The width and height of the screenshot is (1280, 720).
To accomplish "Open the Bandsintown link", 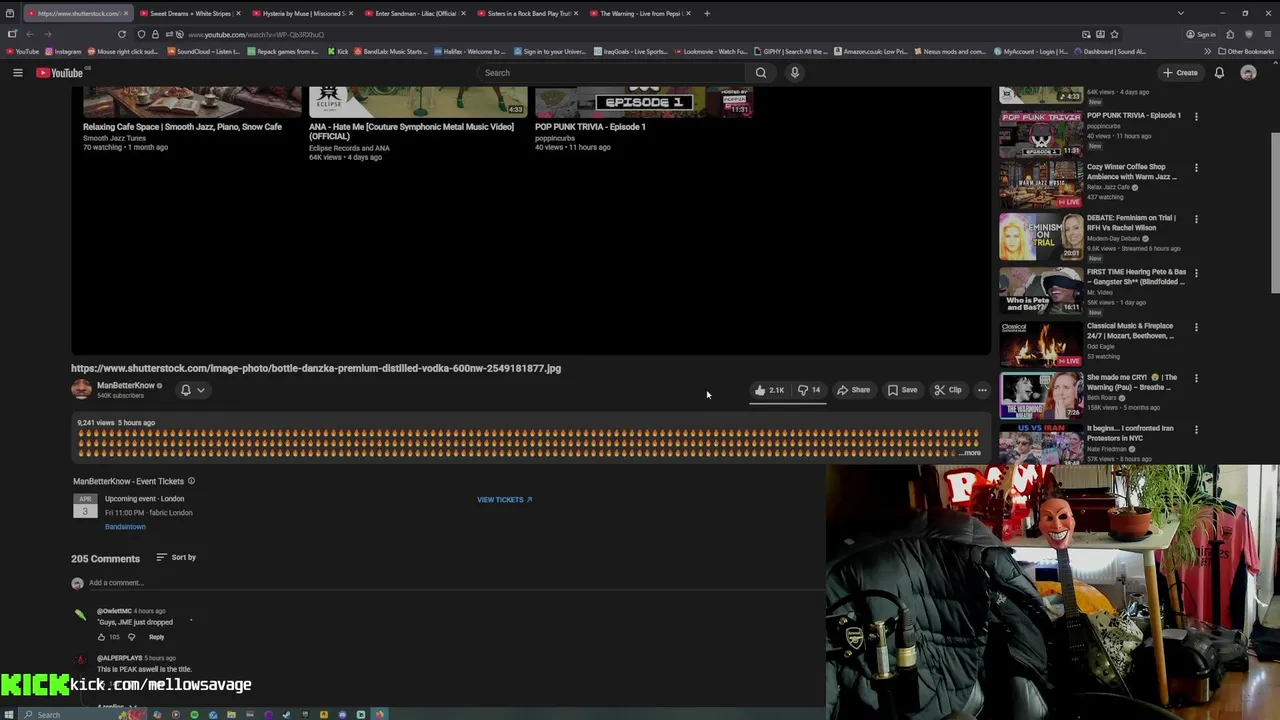I will (x=125, y=527).
